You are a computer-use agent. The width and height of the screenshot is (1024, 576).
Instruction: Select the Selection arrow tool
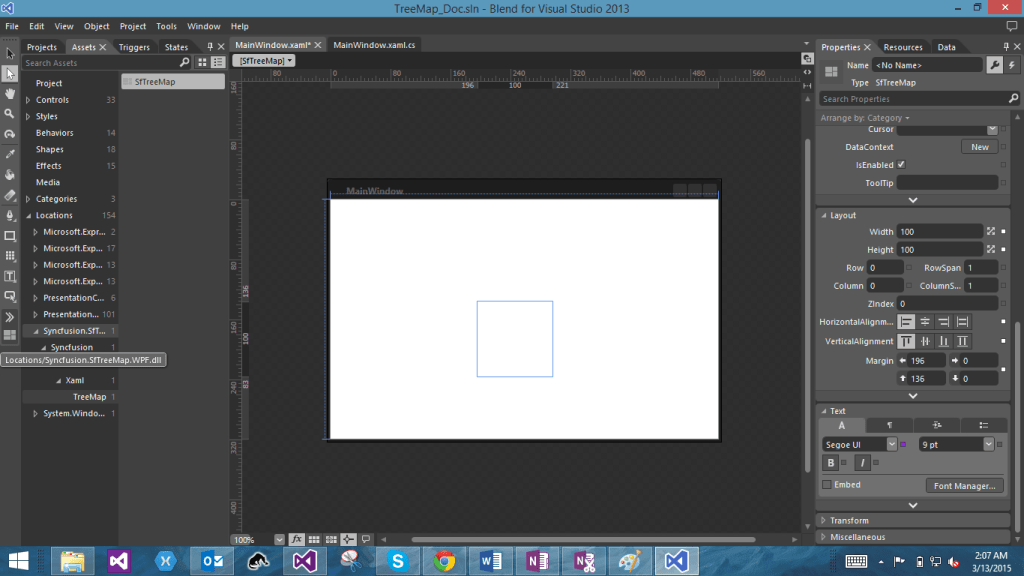point(10,54)
